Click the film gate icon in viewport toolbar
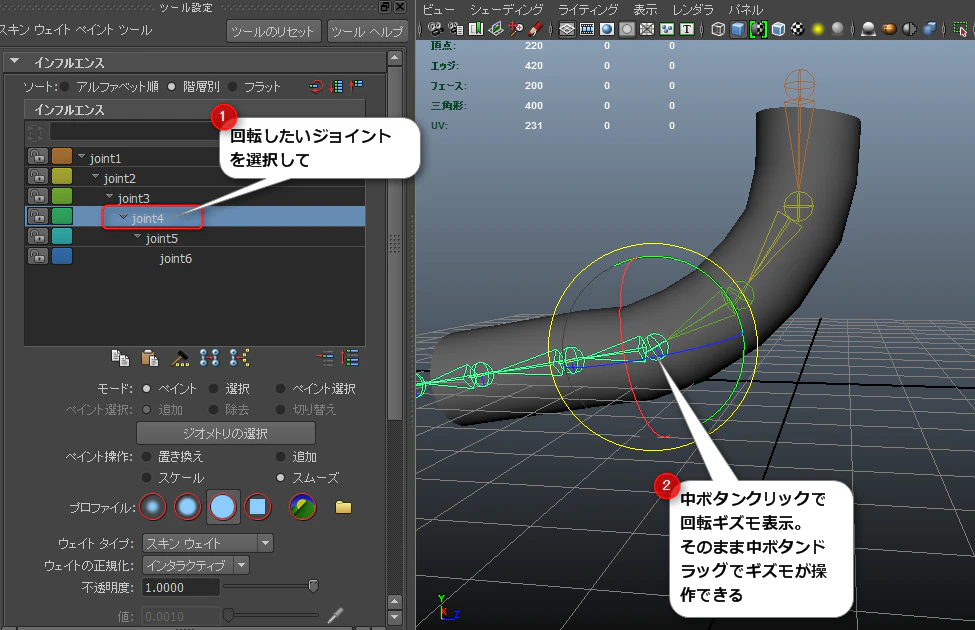This screenshot has height=630, width=975. pos(587,29)
